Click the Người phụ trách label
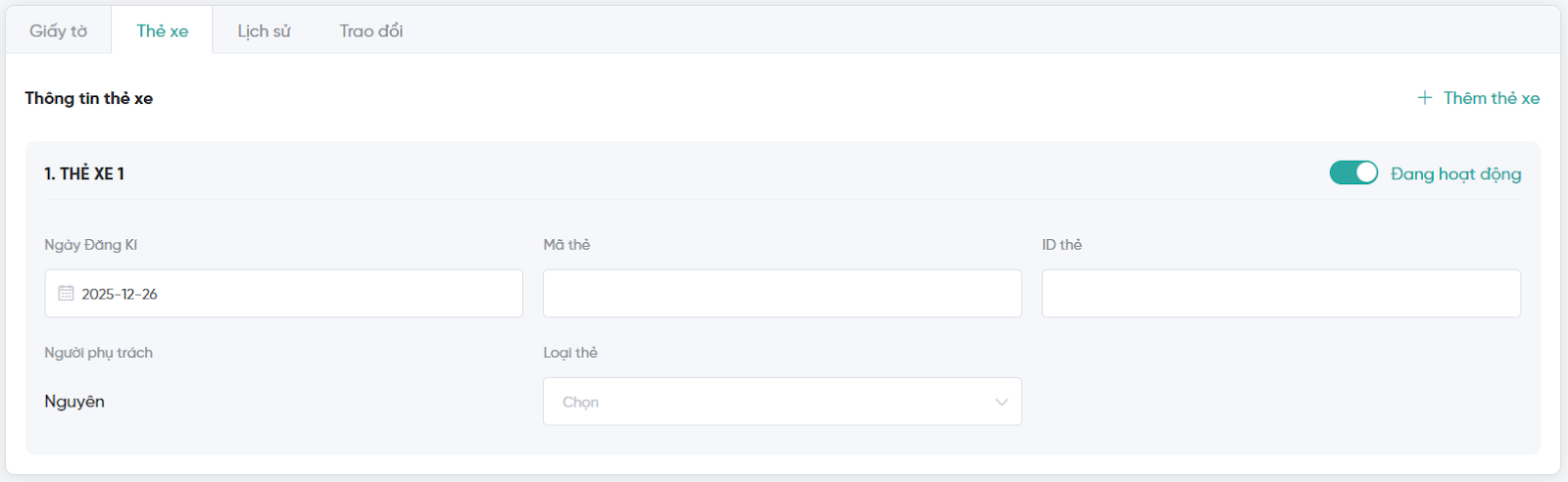This screenshot has width=1568, height=482. point(98,353)
